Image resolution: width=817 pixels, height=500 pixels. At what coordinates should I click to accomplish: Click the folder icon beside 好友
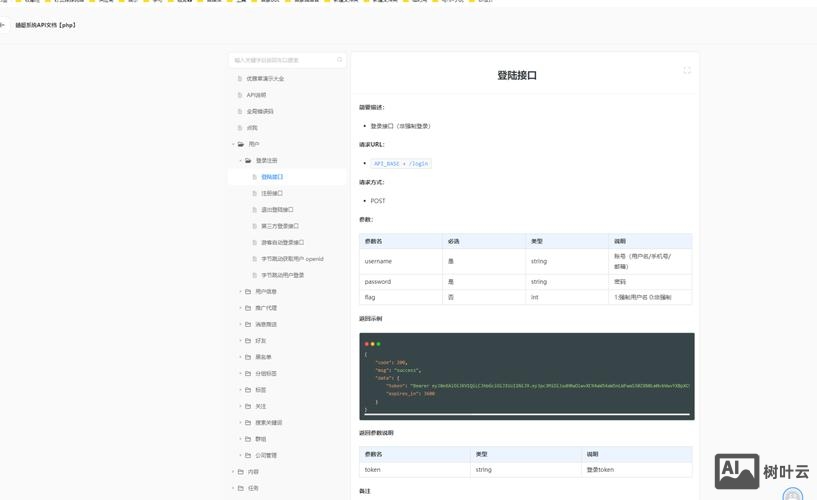point(248,341)
